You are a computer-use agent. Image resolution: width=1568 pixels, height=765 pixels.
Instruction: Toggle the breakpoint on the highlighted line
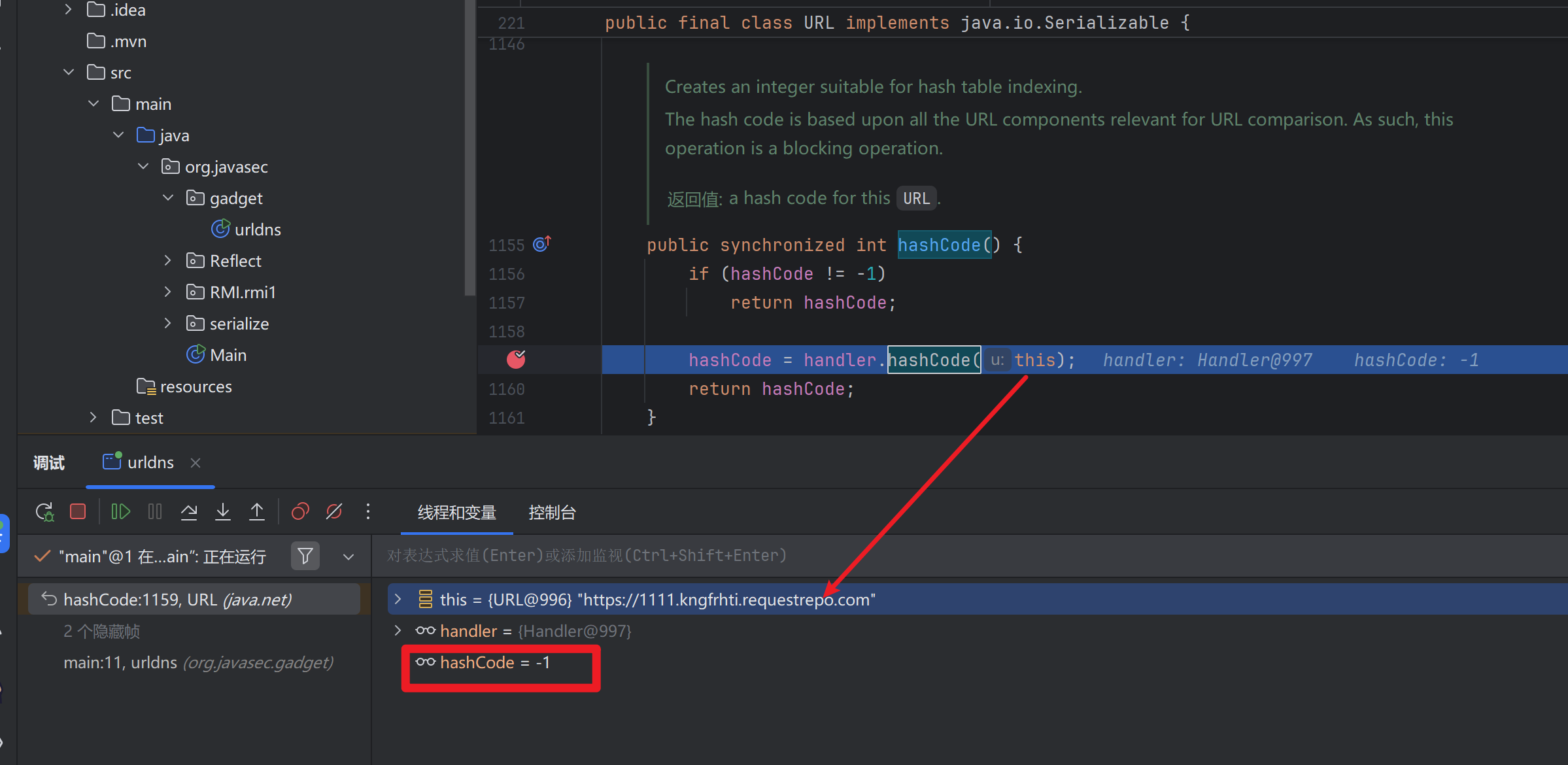[x=516, y=359]
